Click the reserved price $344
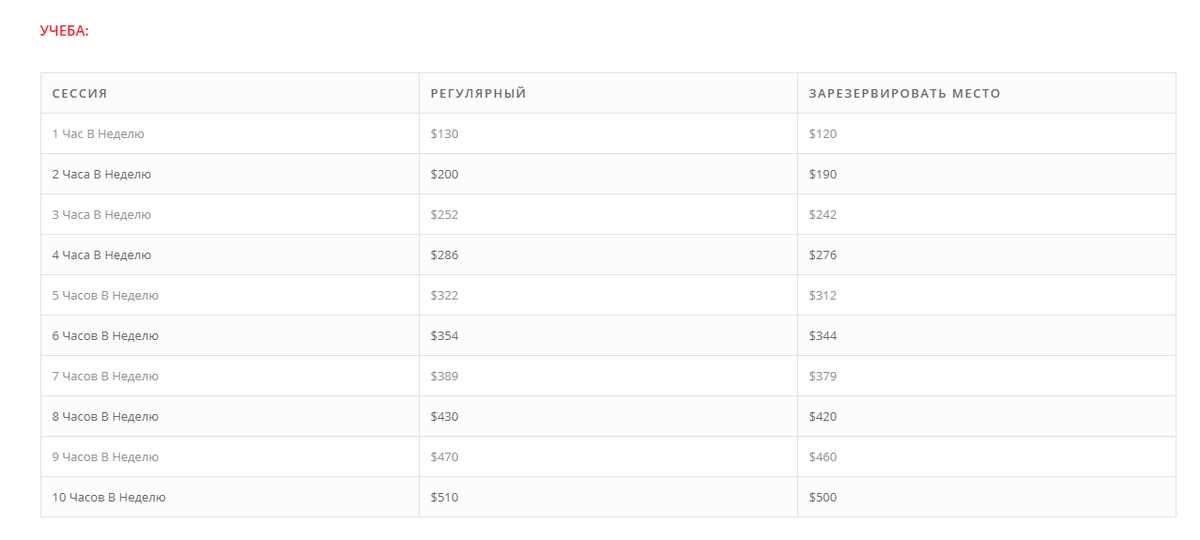Screen dimensions: 1200x540 point(823,336)
